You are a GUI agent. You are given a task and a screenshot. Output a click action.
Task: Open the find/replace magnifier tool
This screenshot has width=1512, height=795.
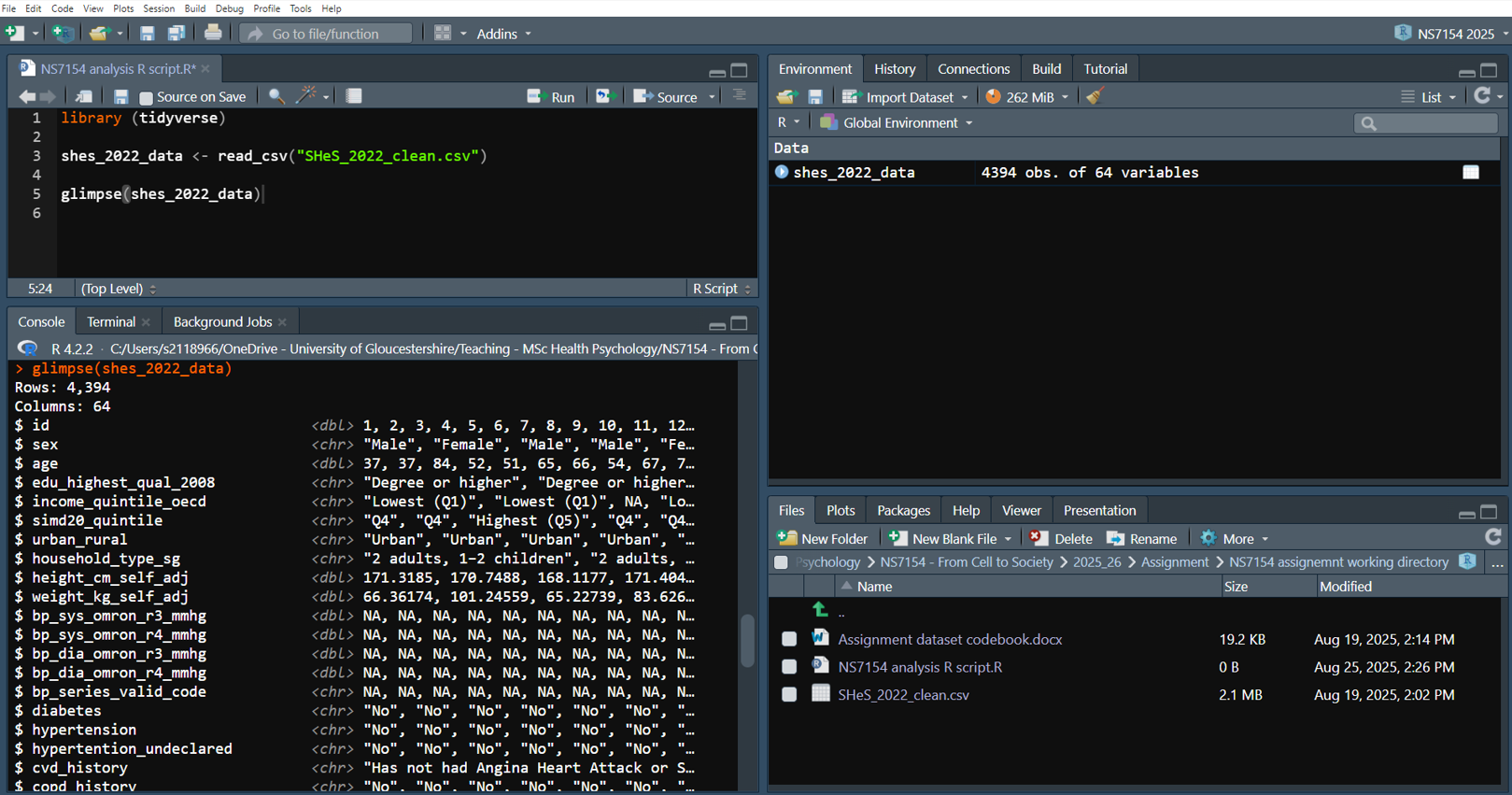coord(276,96)
